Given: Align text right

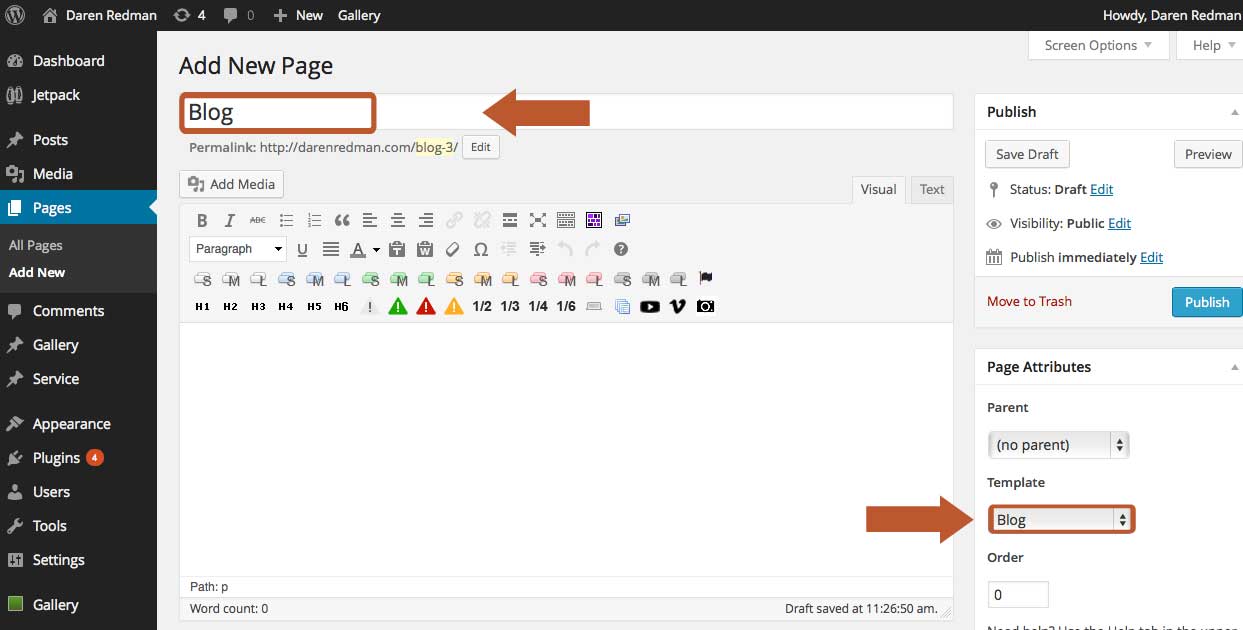Looking at the screenshot, I should click(426, 220).
